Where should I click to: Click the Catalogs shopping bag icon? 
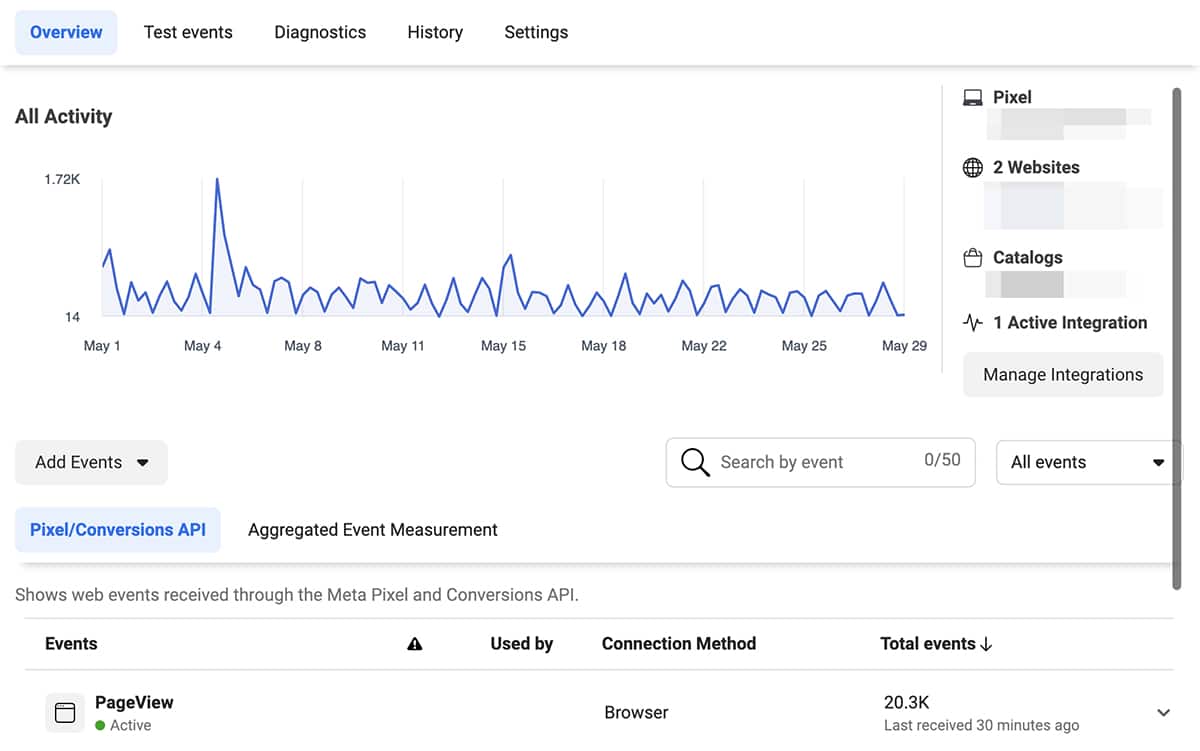[972, 258]
